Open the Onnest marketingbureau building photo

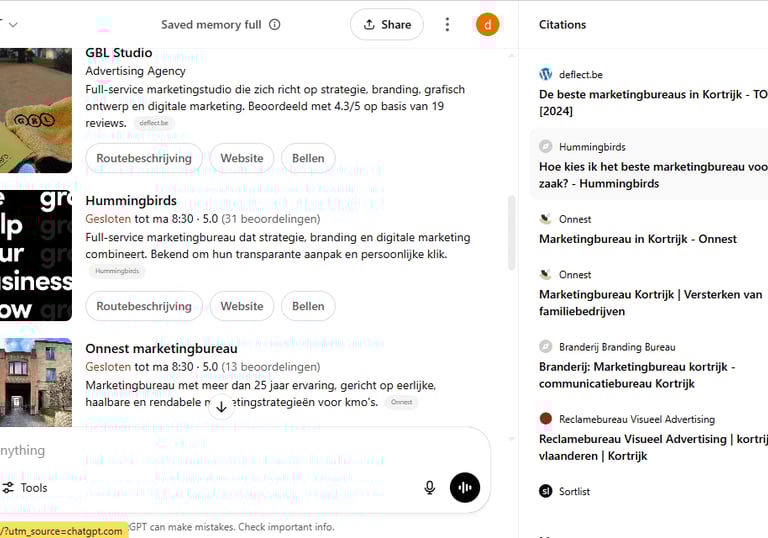click(x=35, y=383)
